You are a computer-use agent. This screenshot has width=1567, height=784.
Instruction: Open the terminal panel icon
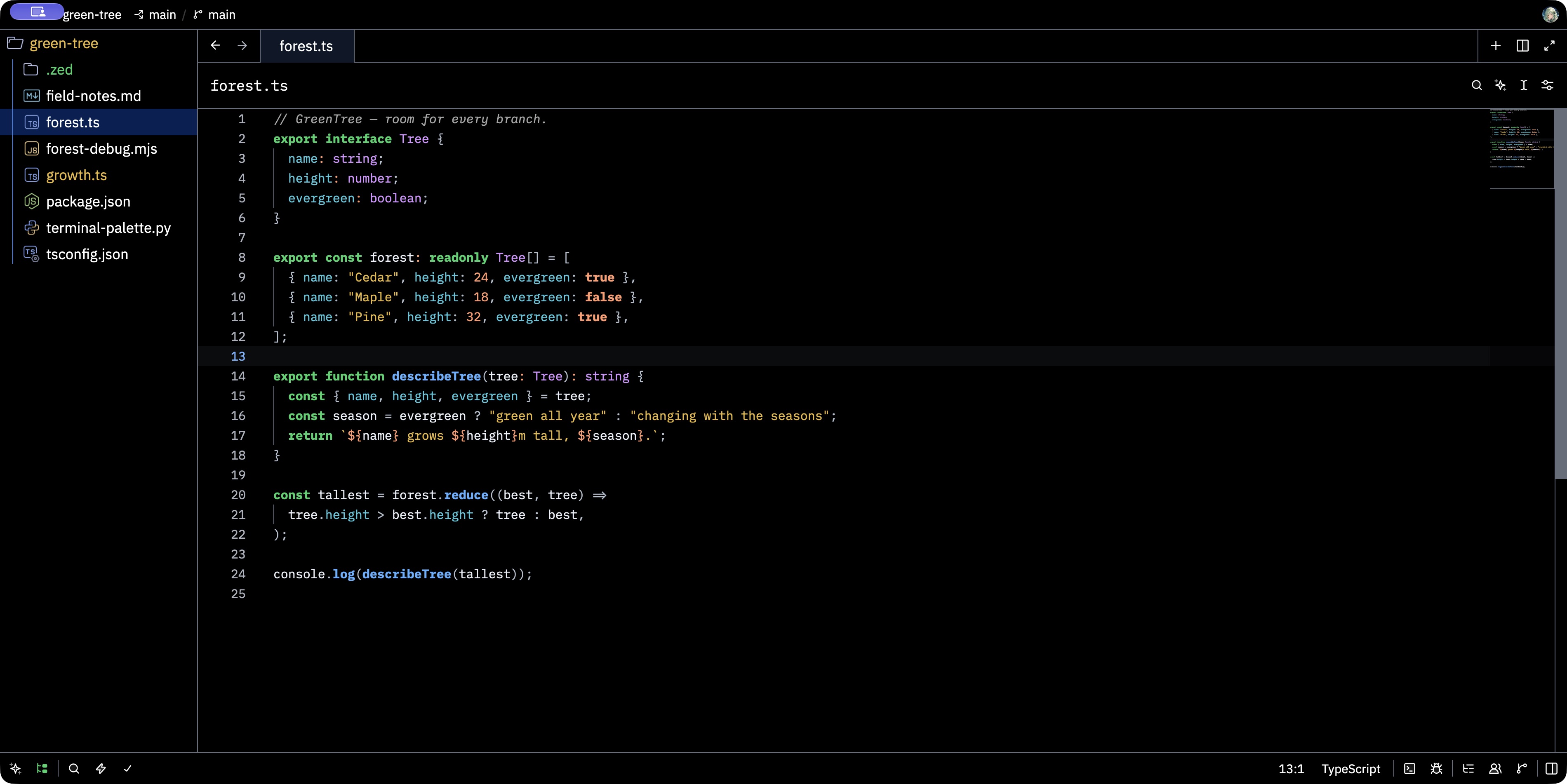click(x=1409, y=768)
